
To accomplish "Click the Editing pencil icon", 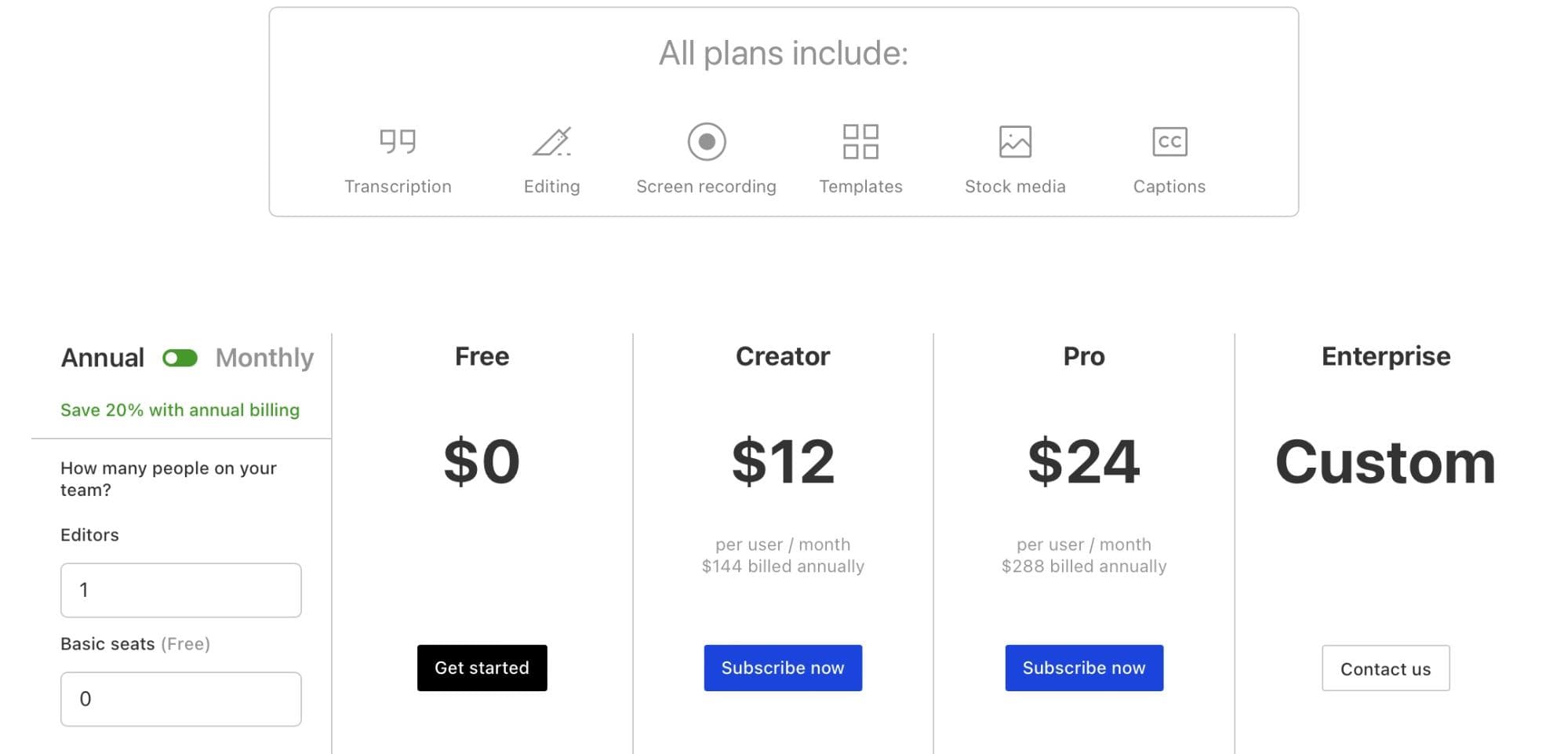I will [x=551, y=141].
